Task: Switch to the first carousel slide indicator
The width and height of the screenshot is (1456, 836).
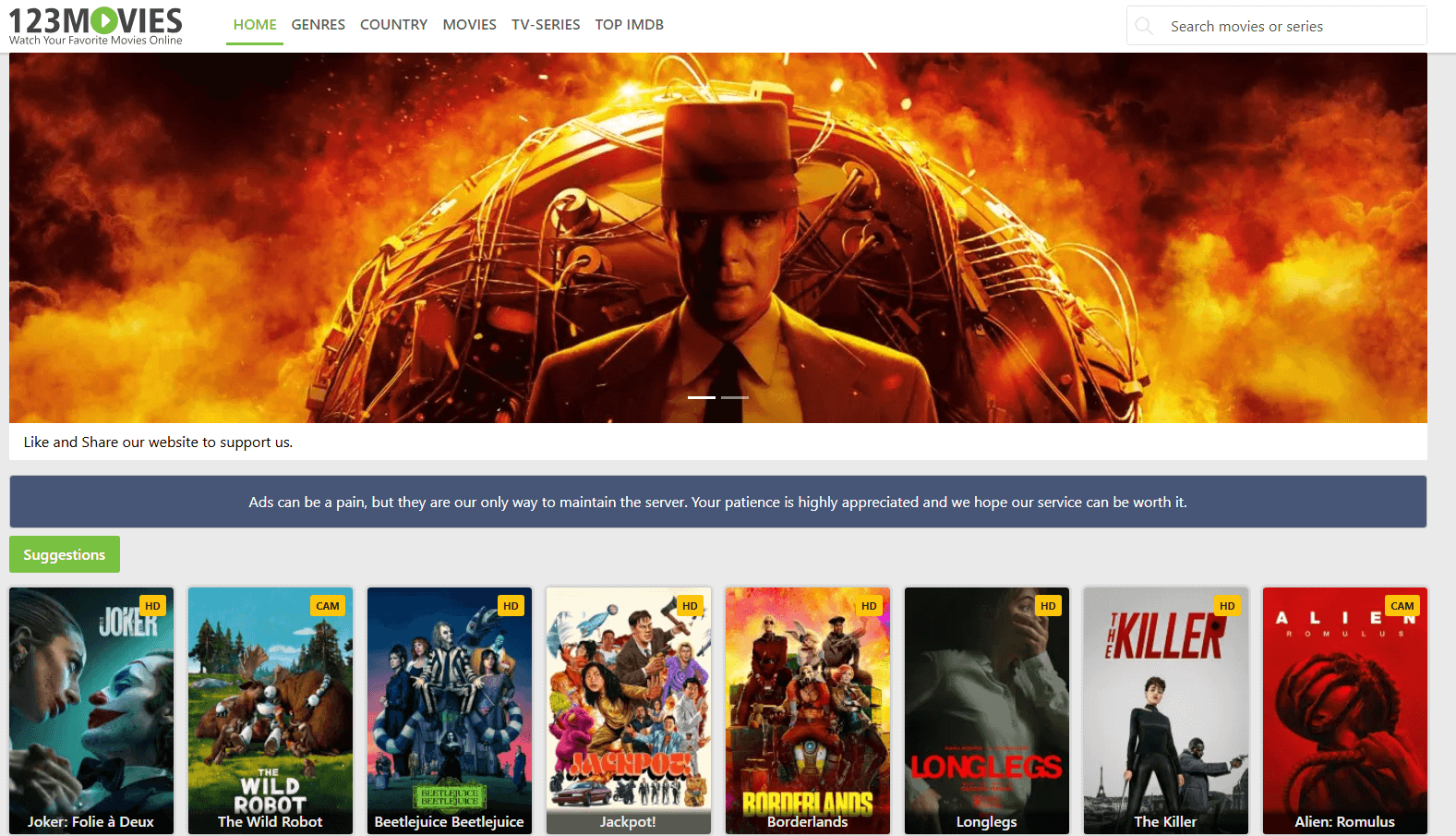Action: (x=702, y=397)
